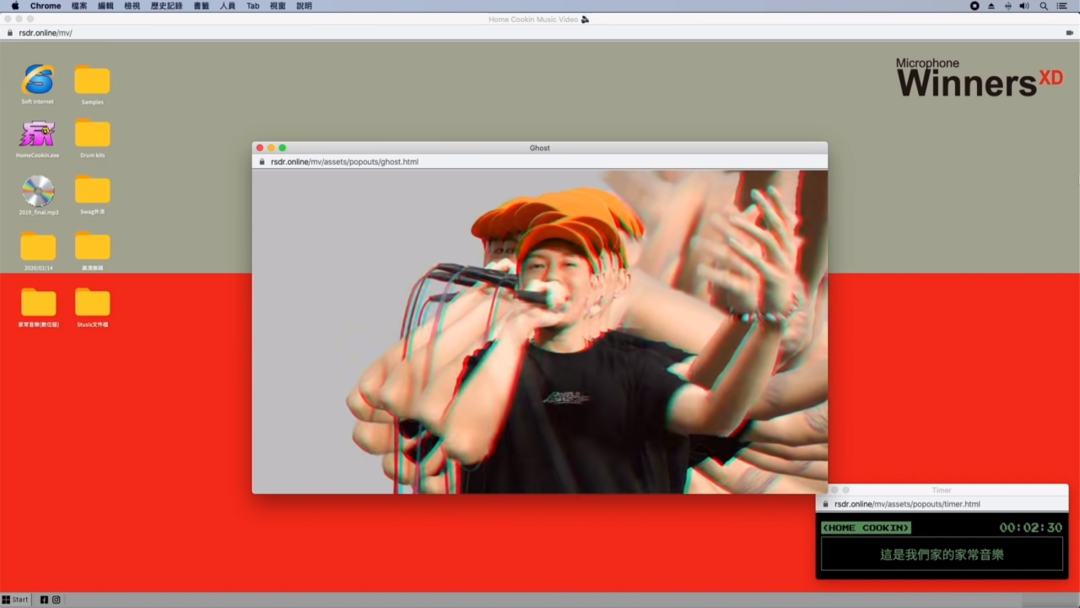
Task: Open the 2020/02/14 folder
Action: [38, 246]
